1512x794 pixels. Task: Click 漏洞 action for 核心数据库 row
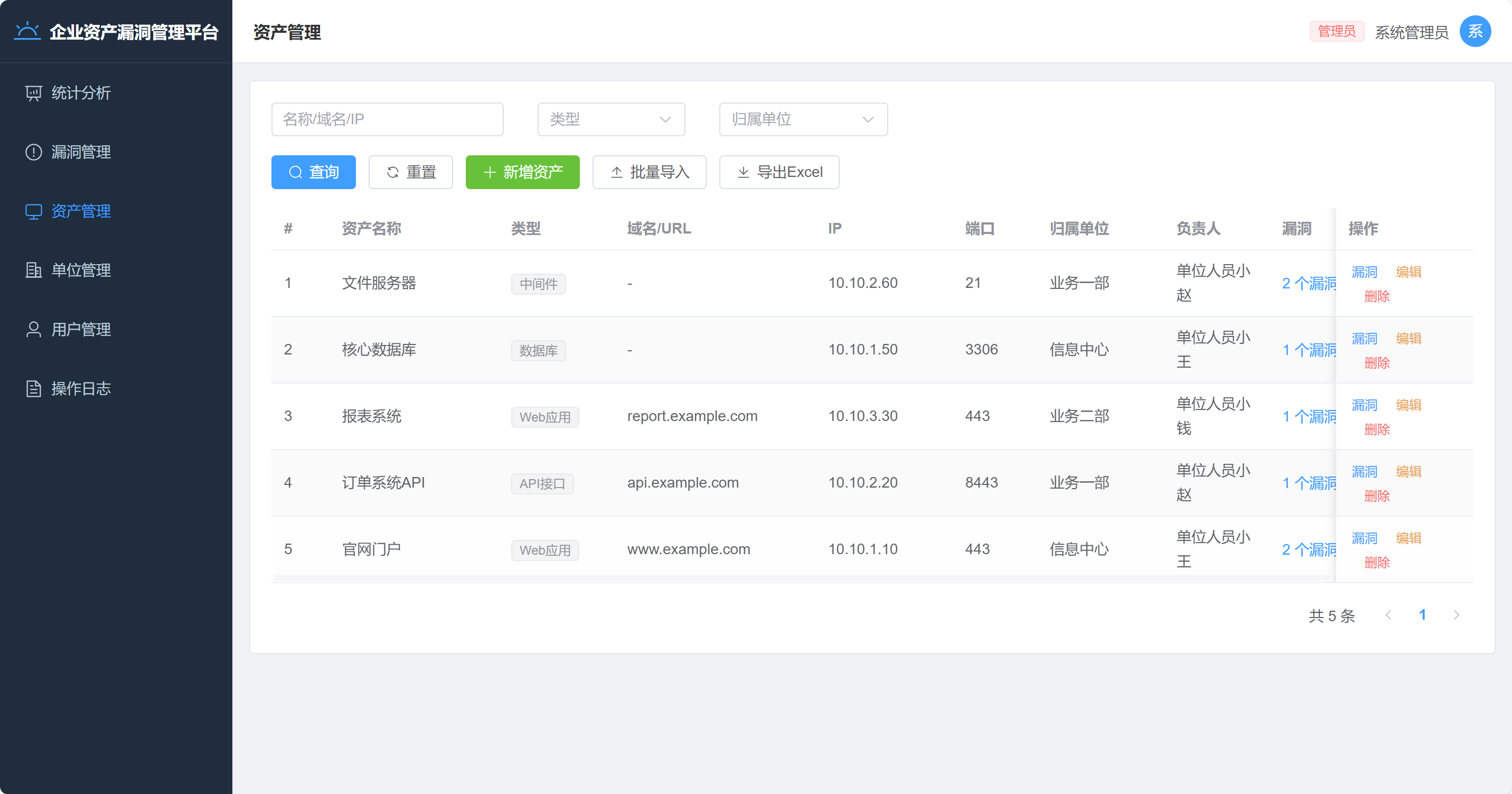1365,339
